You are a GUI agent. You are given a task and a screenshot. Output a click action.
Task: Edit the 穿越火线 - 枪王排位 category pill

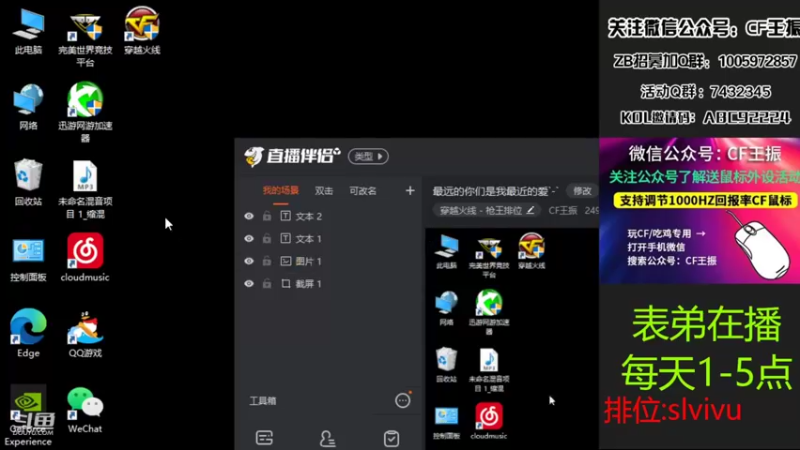pyautogui.click(x=487, y=210)
